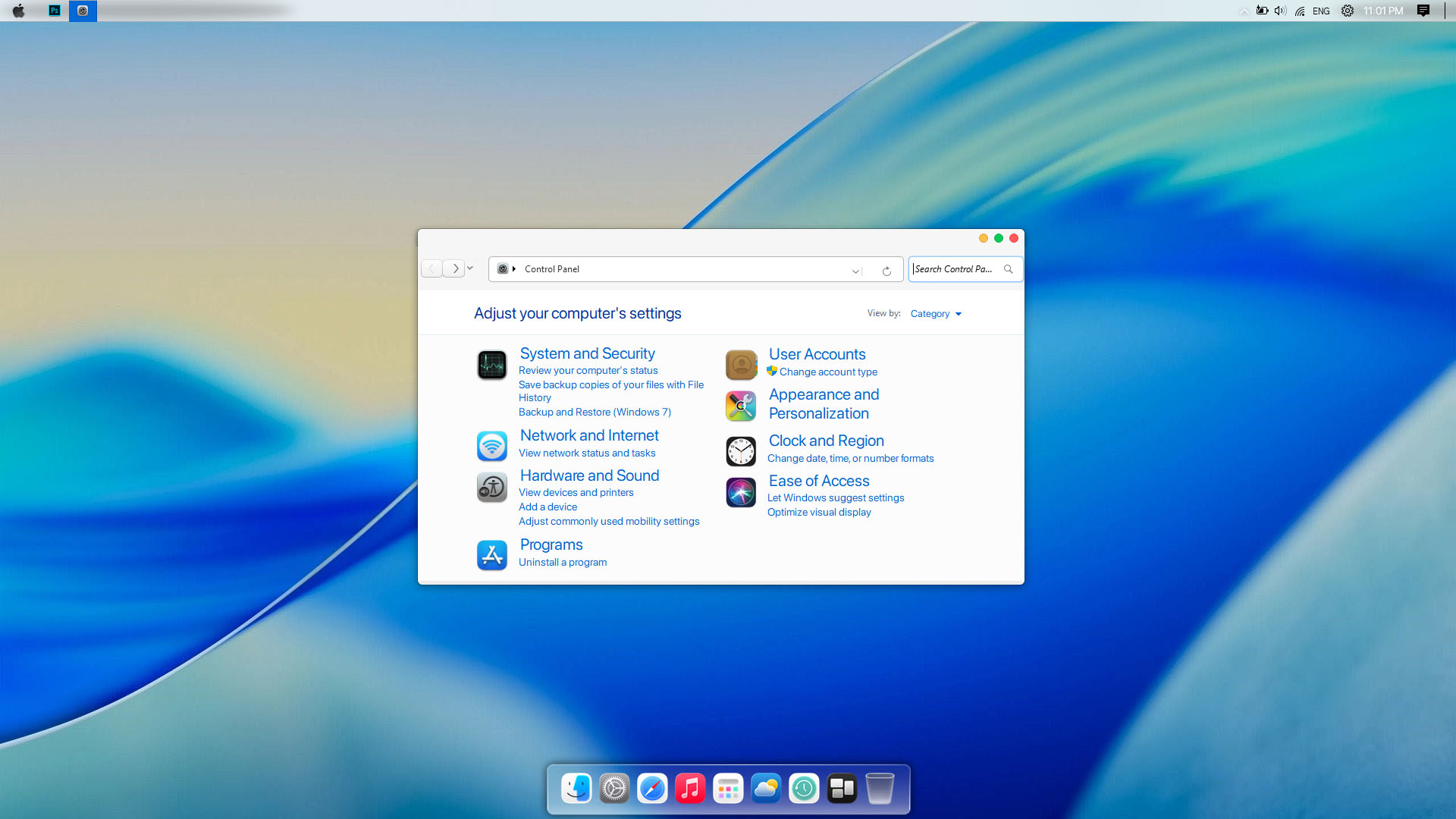Open Uninstall a program link
The height and width of the screenshot is (819, 1456).
point(562,562)
